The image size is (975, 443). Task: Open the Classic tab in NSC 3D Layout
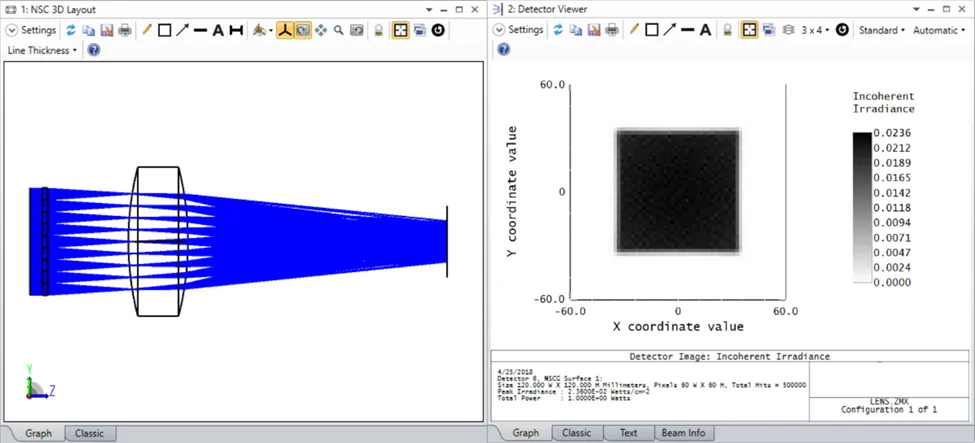[x=90, y=433]
